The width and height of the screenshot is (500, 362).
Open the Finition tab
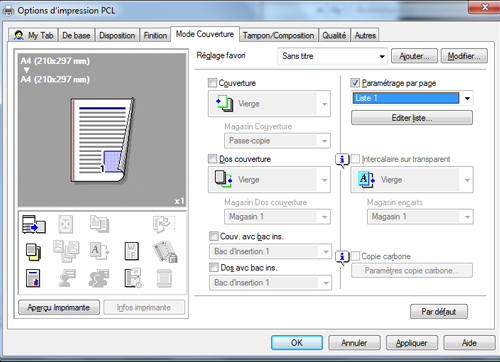click(x=155, y=35)
